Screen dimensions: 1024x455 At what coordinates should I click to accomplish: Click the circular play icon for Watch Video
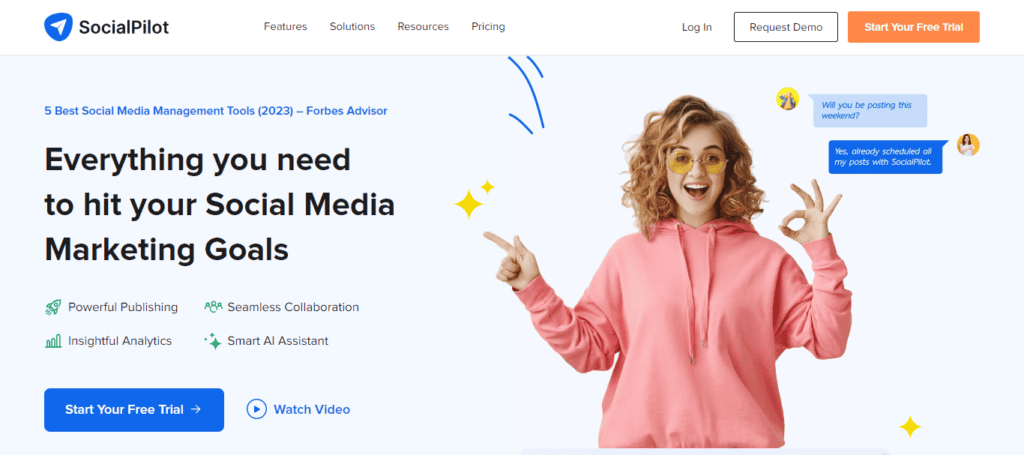257,409
